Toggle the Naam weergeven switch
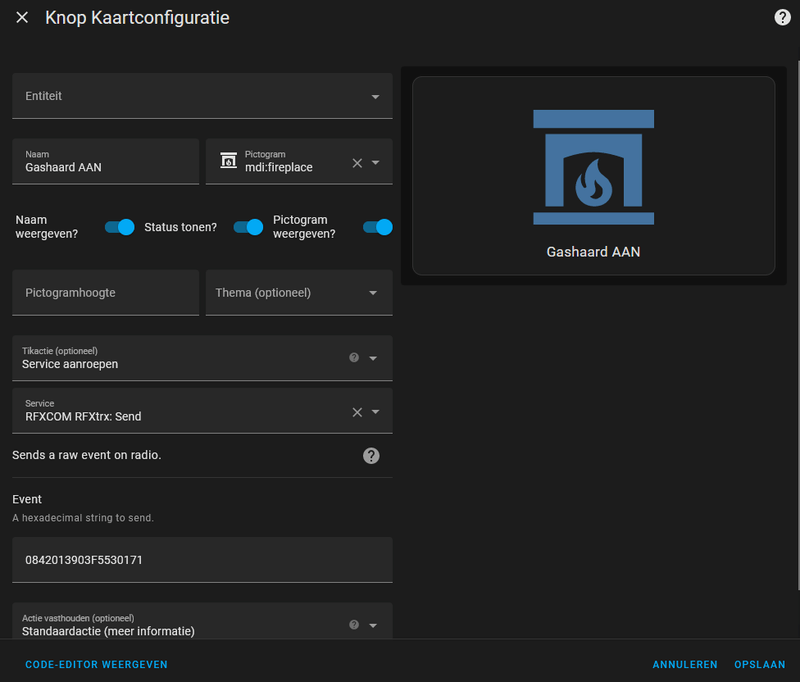This screenshot has height=682, width=800. pos(119,227)
